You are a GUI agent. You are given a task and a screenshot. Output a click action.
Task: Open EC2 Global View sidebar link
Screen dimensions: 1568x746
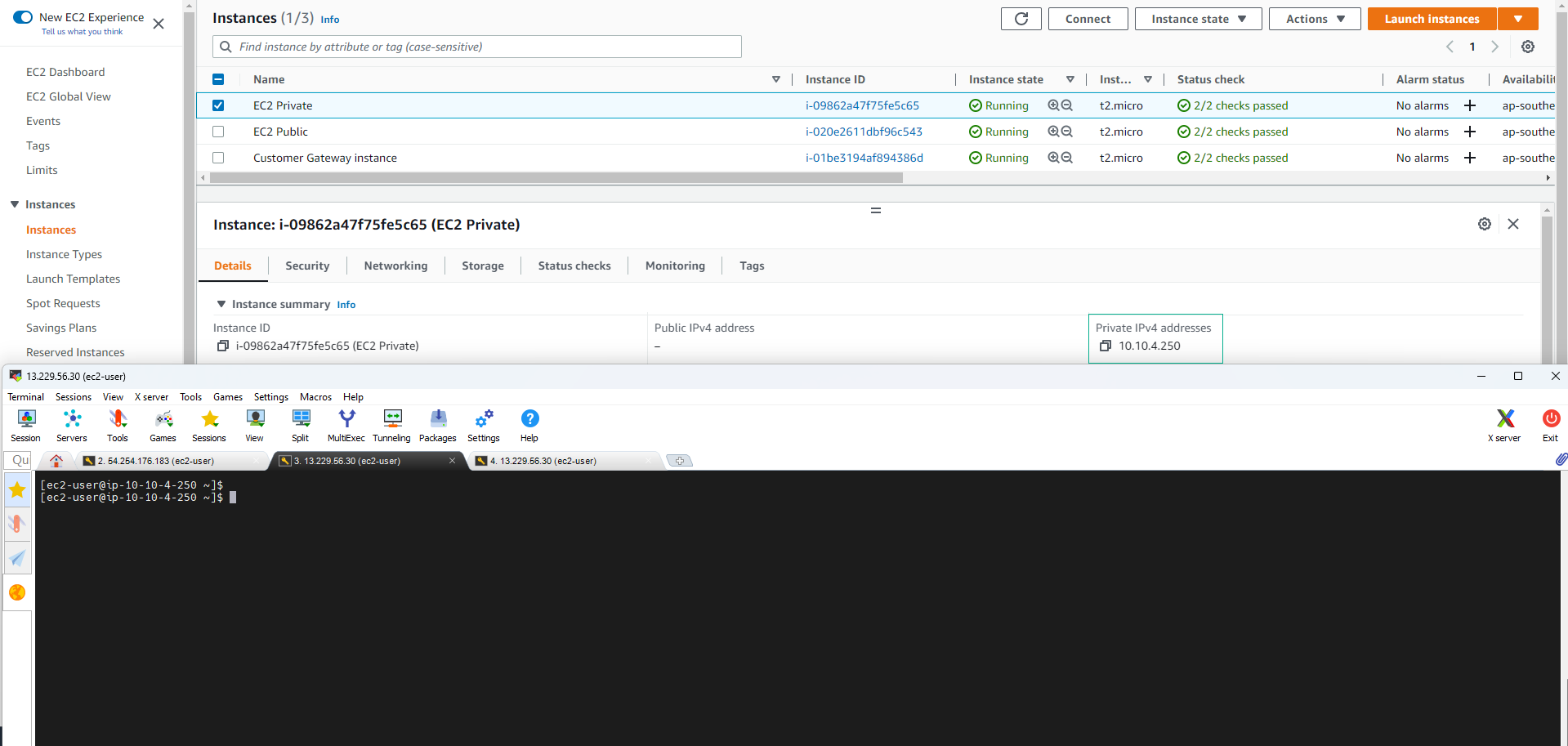pos(69,96)
